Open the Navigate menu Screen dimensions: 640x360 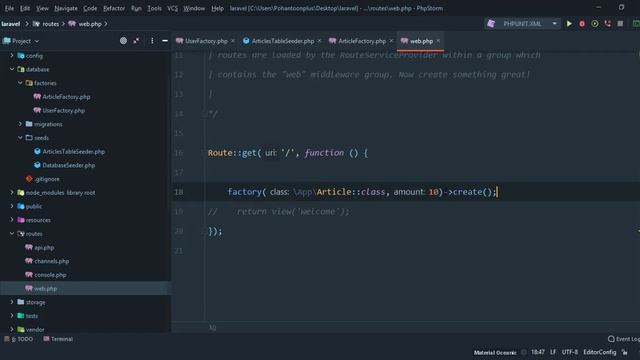pos(66,8)
